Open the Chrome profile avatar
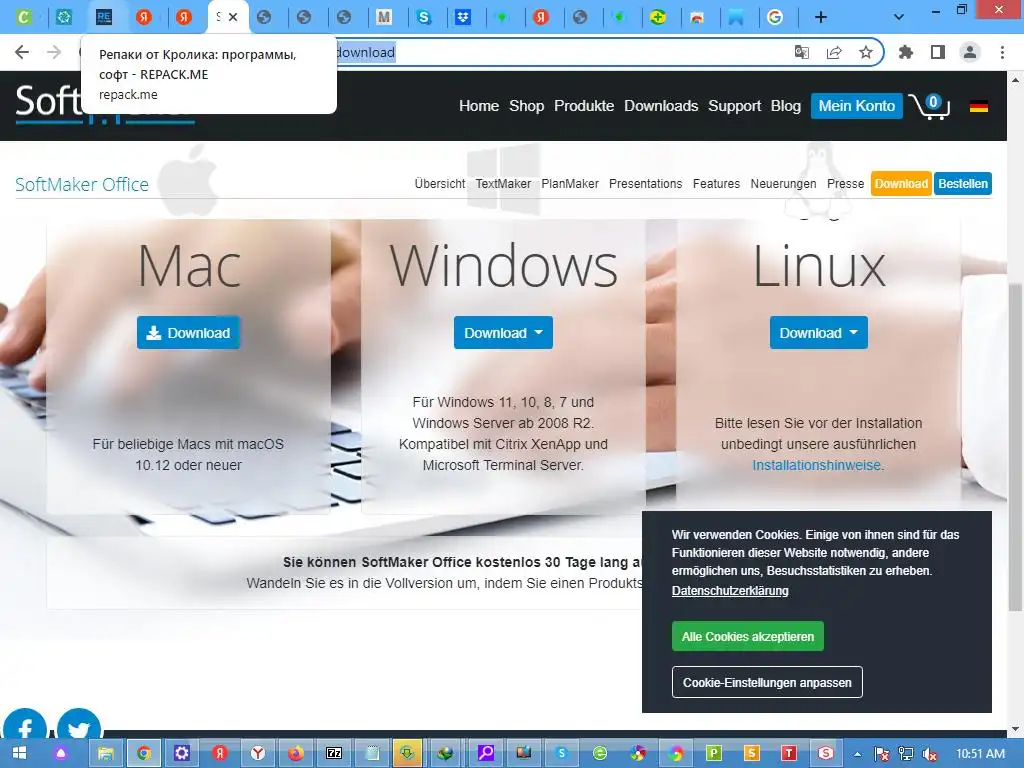The image size is (1024, 768). pyautogui.click(x=970, y=52)
